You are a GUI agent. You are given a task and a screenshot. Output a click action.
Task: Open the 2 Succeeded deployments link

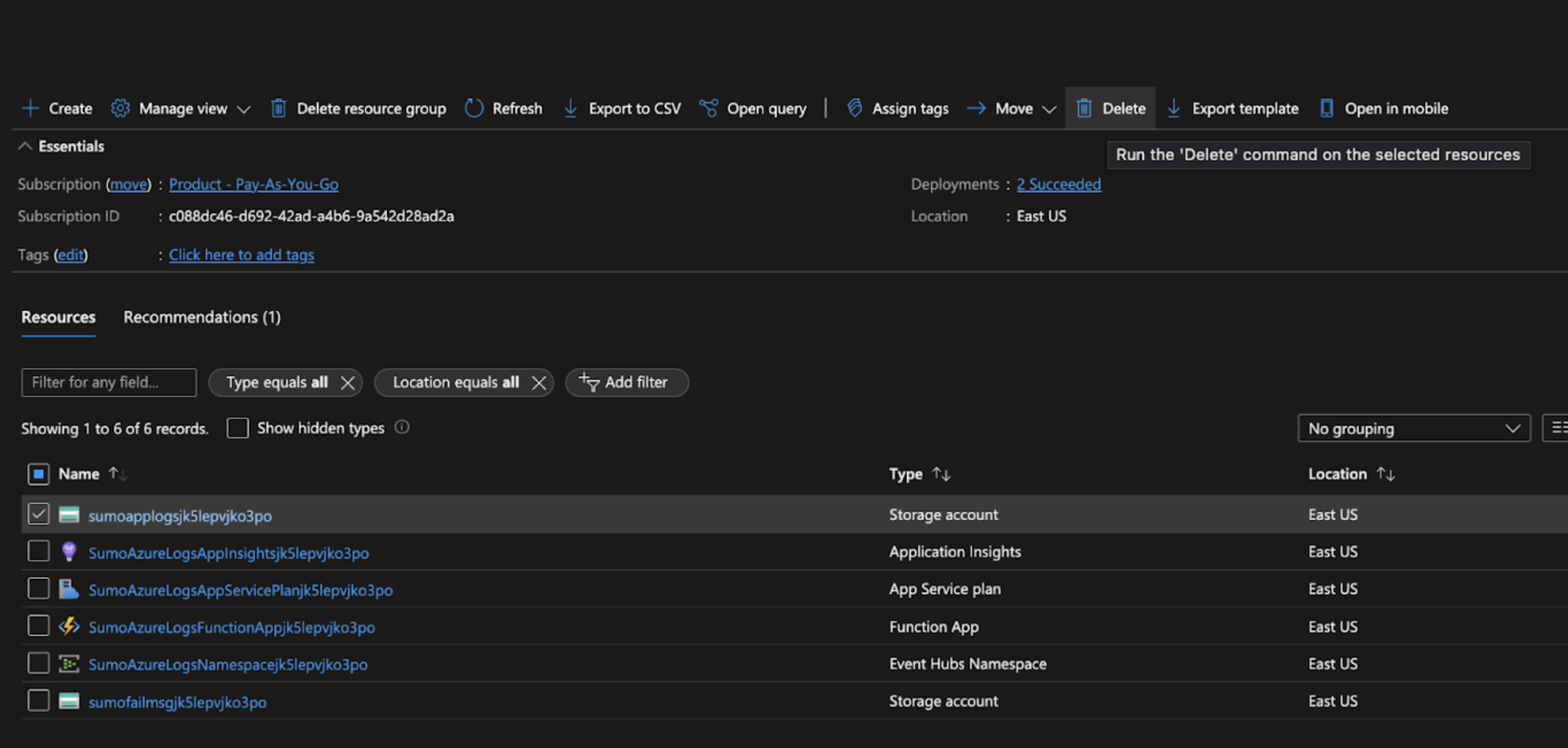coord(1058,184)
